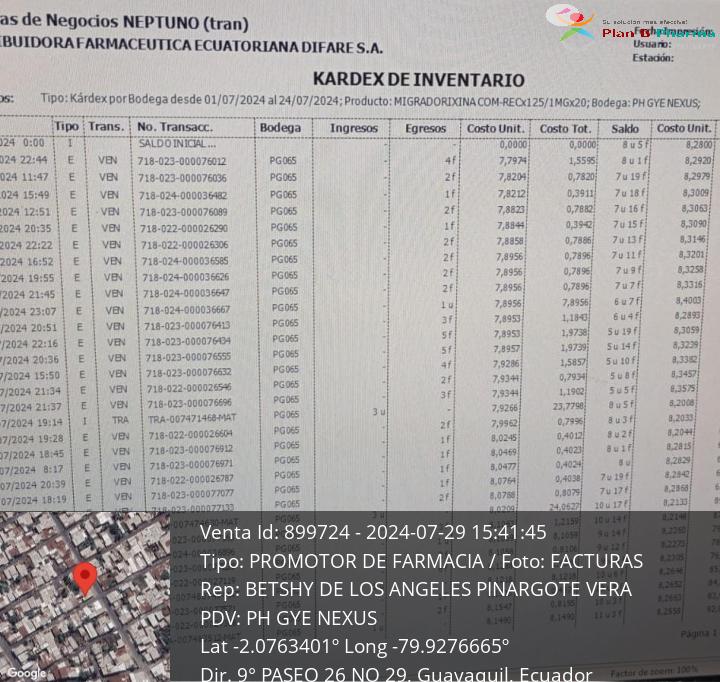Select the Ingresos column header

click(x=354, y=128)
